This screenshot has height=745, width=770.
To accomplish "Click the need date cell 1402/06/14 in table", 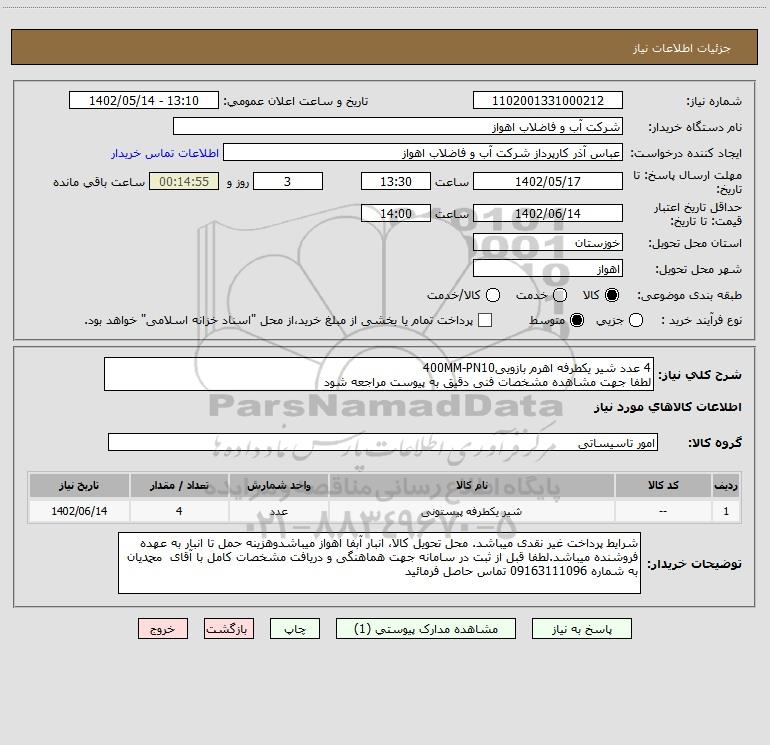I will point(79,511).
